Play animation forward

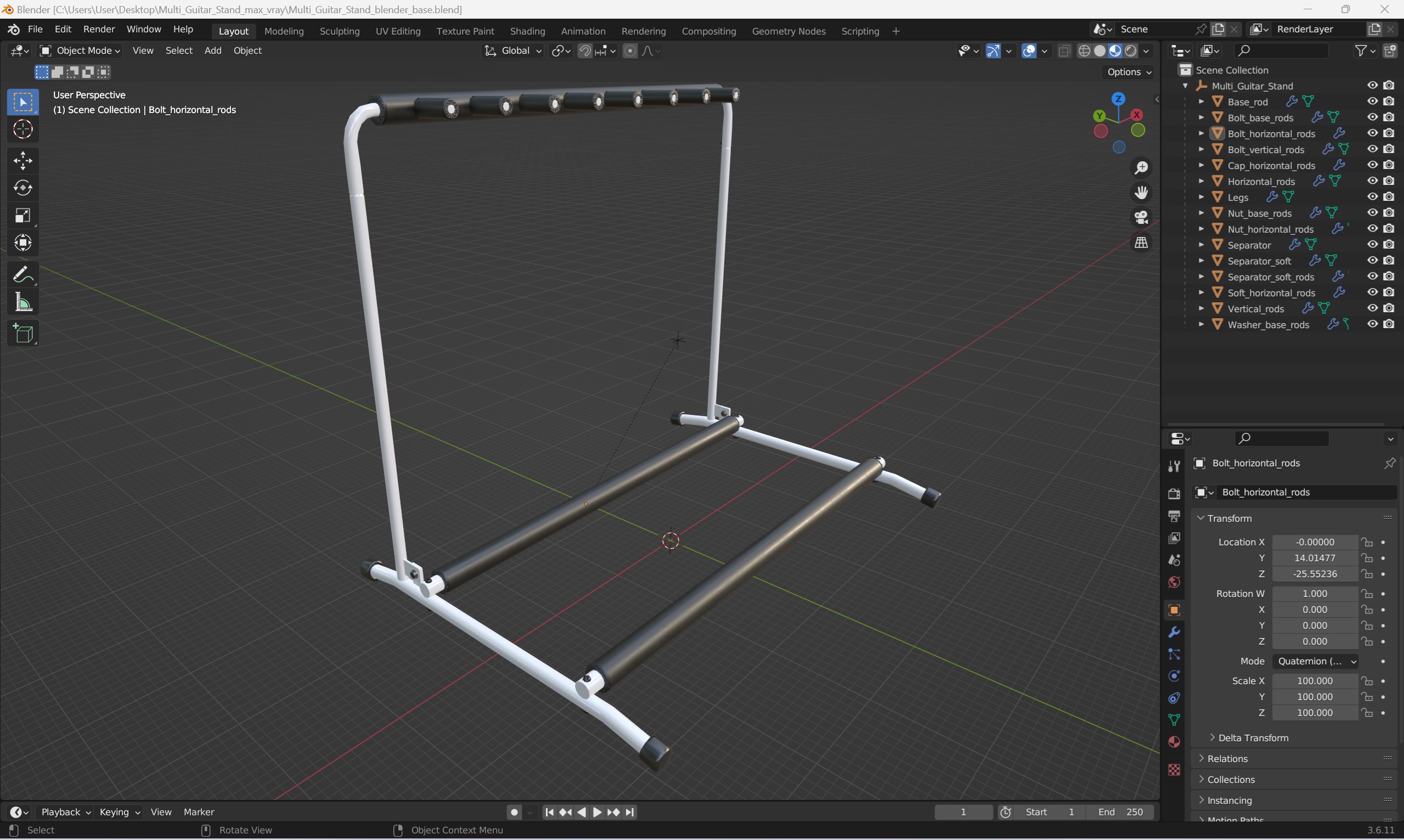click(x=597, y=811)
